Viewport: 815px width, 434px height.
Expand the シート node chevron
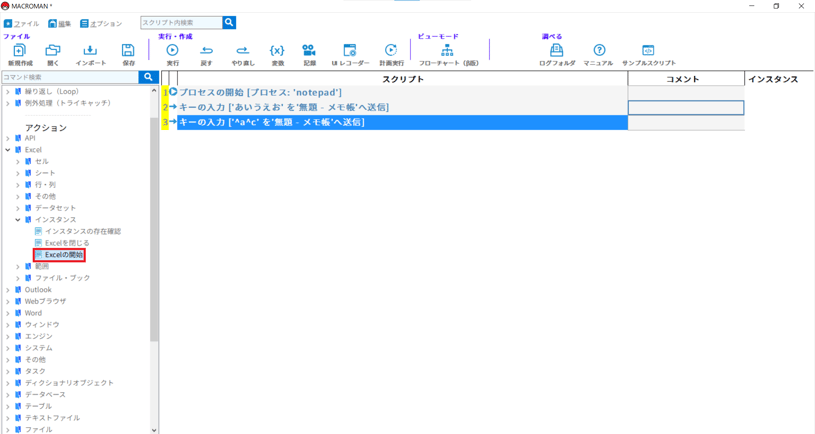point(18,173)
